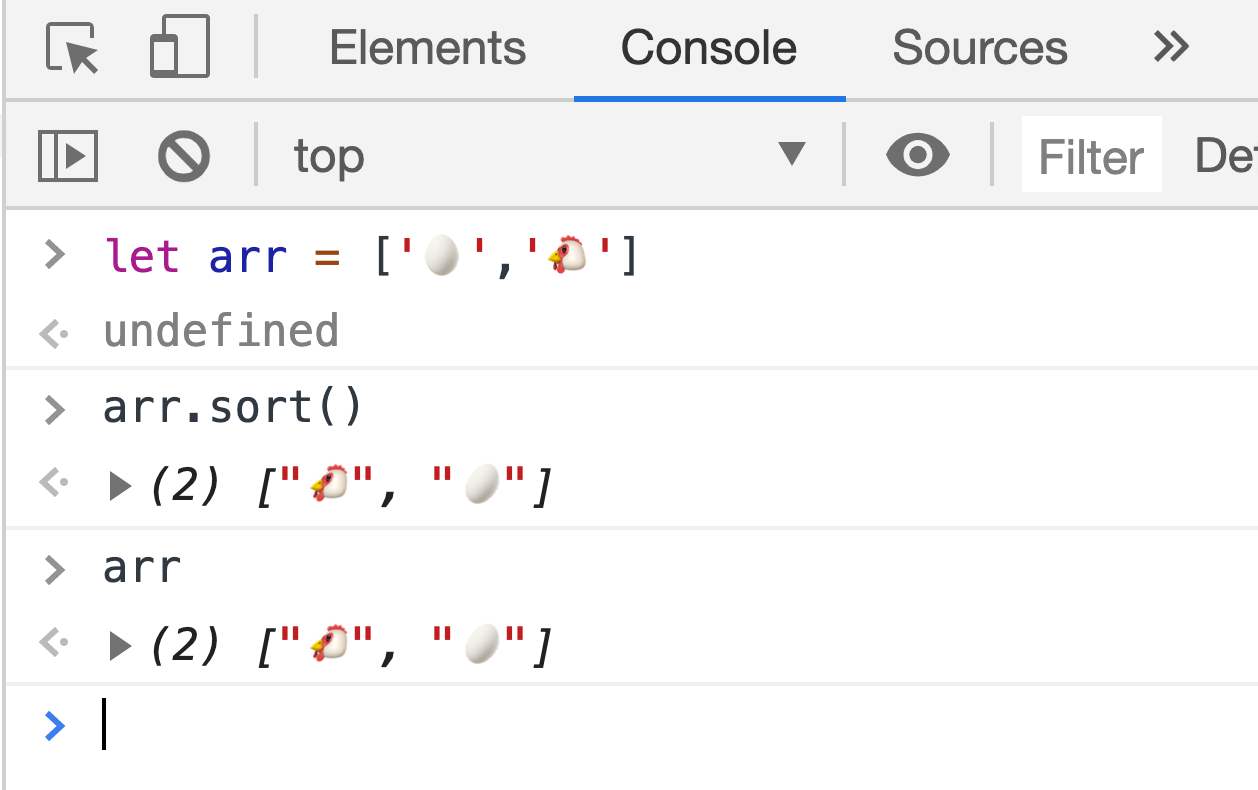Click the console prompt input line

tap(600, 725)
